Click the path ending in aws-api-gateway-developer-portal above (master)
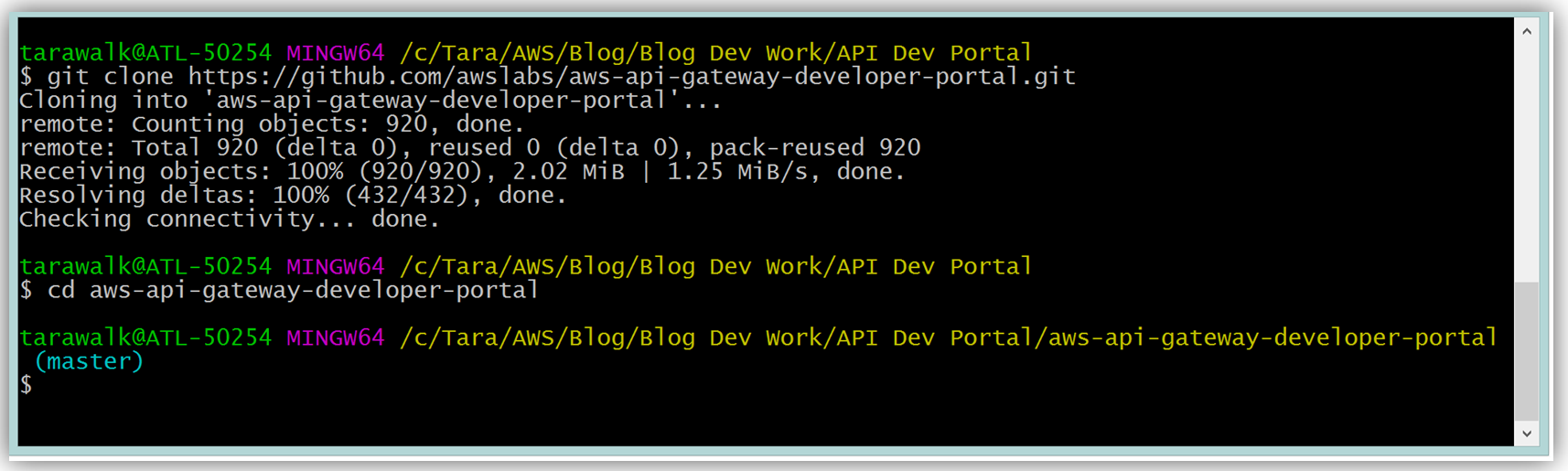Screen dimensions: 1568x471 [x=948, y=338]
